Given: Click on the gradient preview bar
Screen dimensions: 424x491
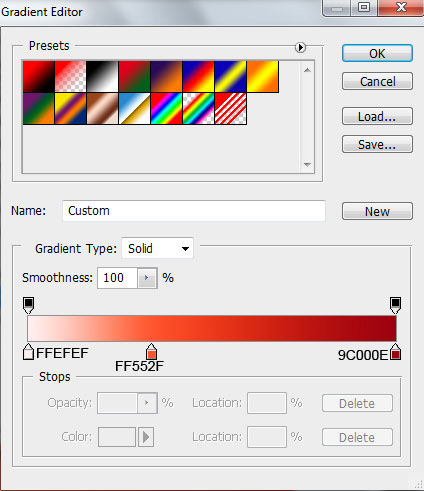Looking at the screenshot, I should point(212,328).
